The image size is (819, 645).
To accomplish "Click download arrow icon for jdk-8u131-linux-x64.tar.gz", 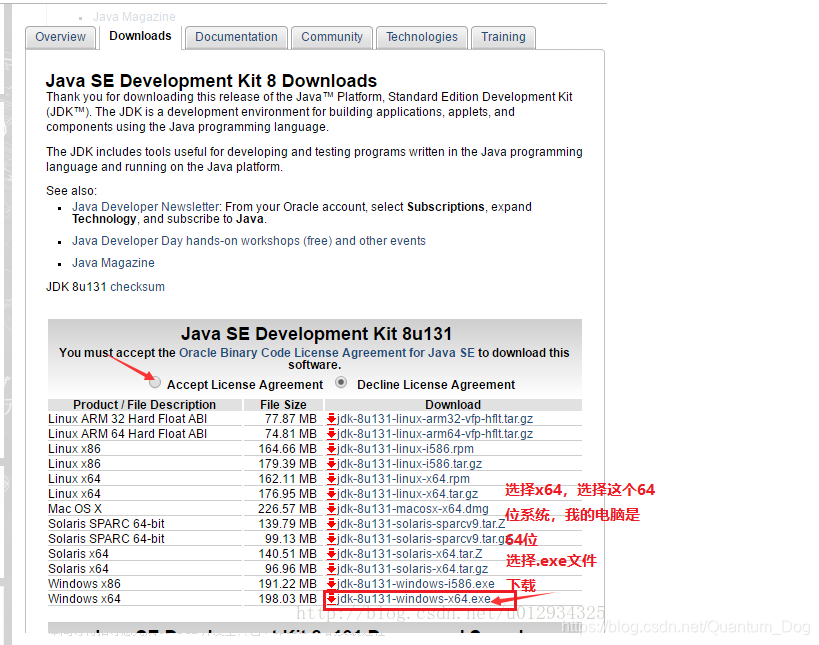I will [331, 494].
